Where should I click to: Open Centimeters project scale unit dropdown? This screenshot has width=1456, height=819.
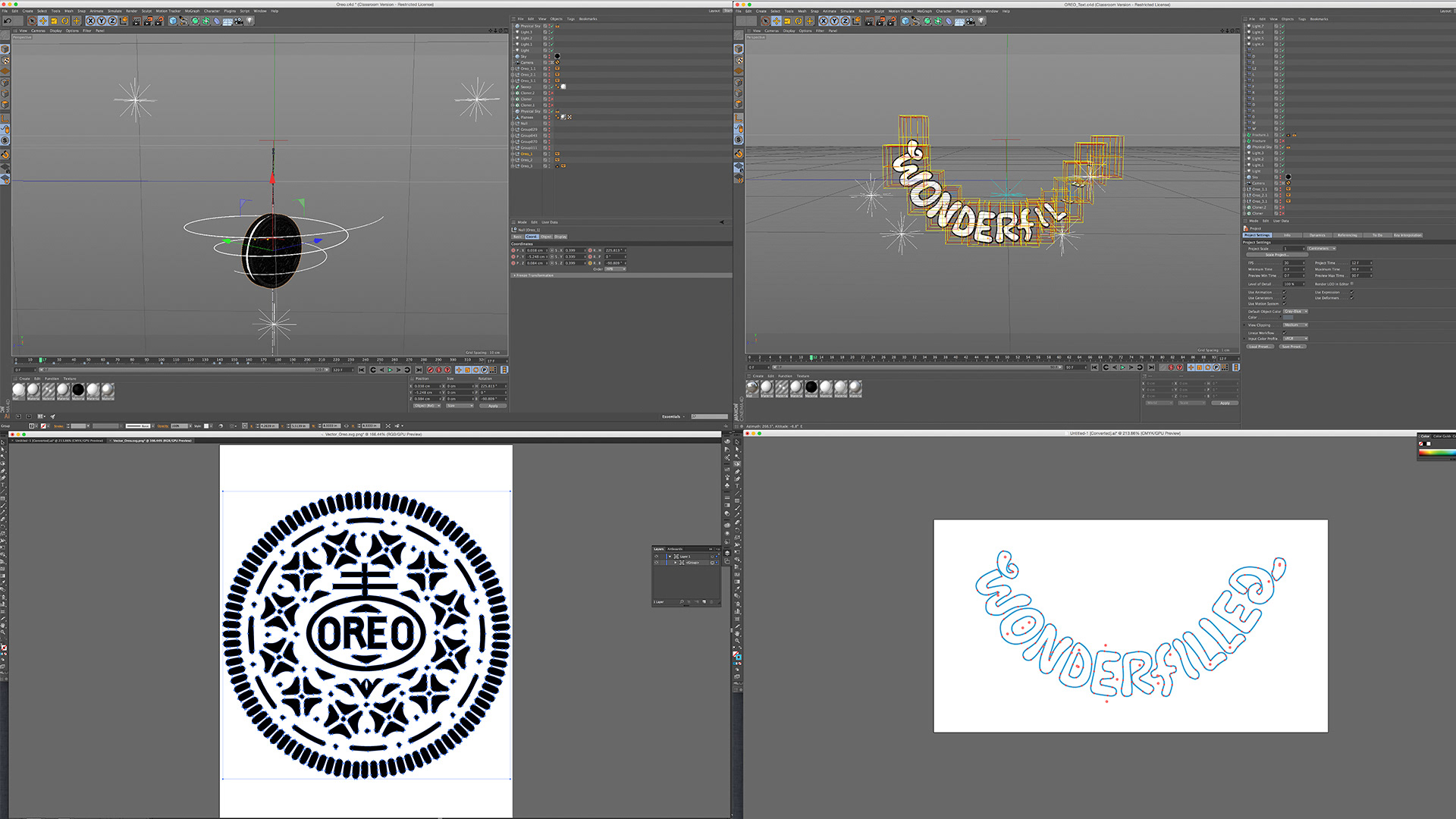pos(1322,249)
